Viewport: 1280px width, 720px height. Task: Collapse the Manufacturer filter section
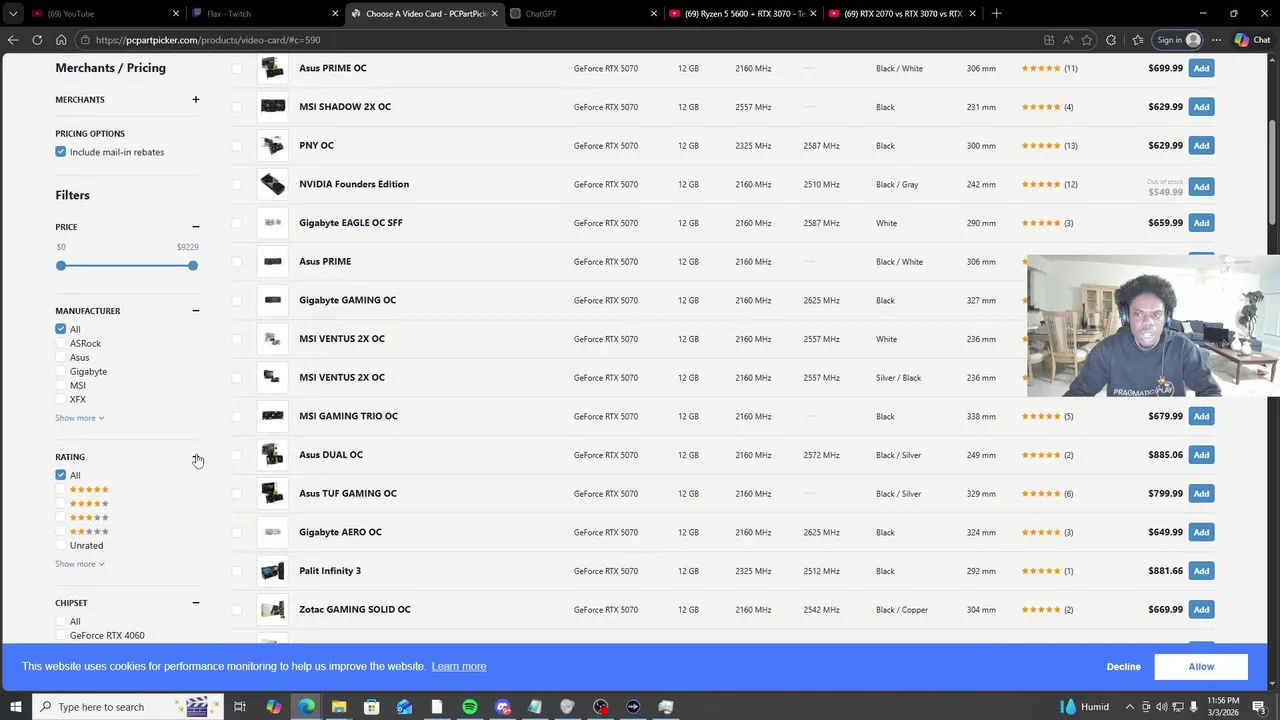[x=196, y=311]
